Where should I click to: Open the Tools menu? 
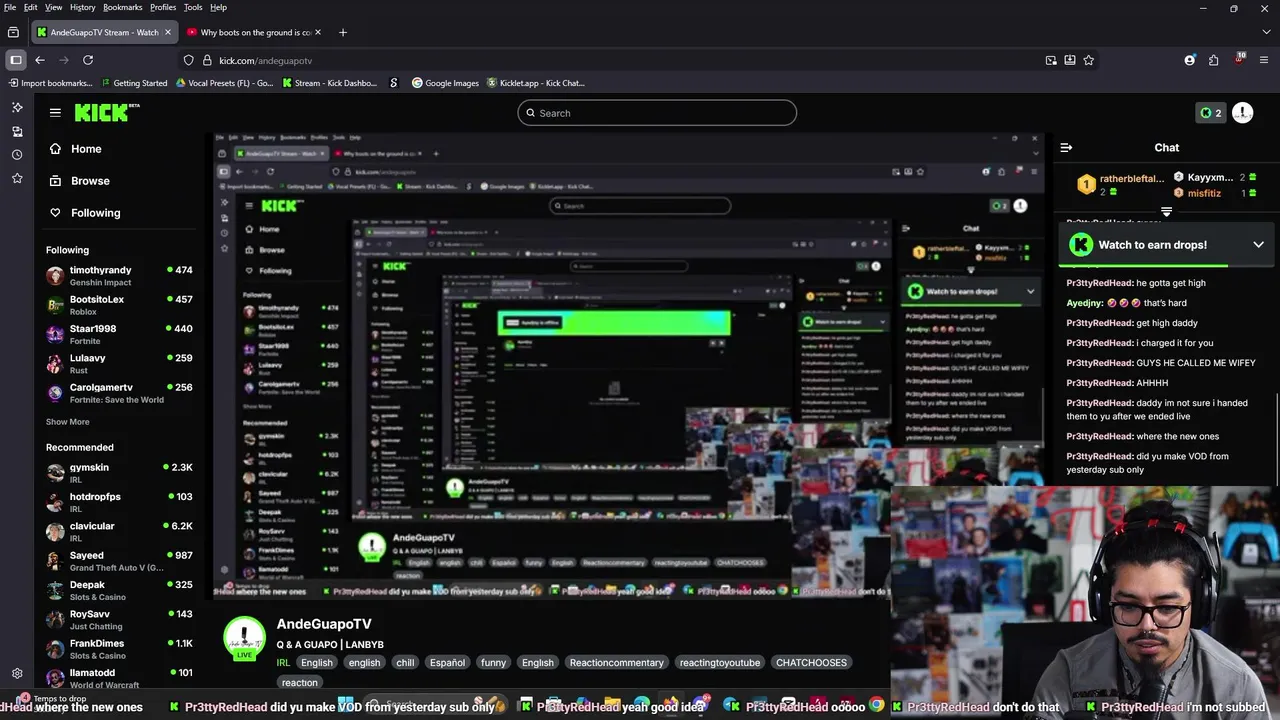tap(193, 7)
